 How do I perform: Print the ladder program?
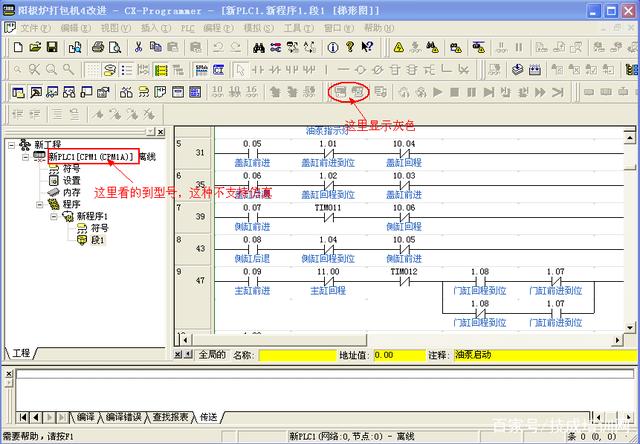click(98, 47)
